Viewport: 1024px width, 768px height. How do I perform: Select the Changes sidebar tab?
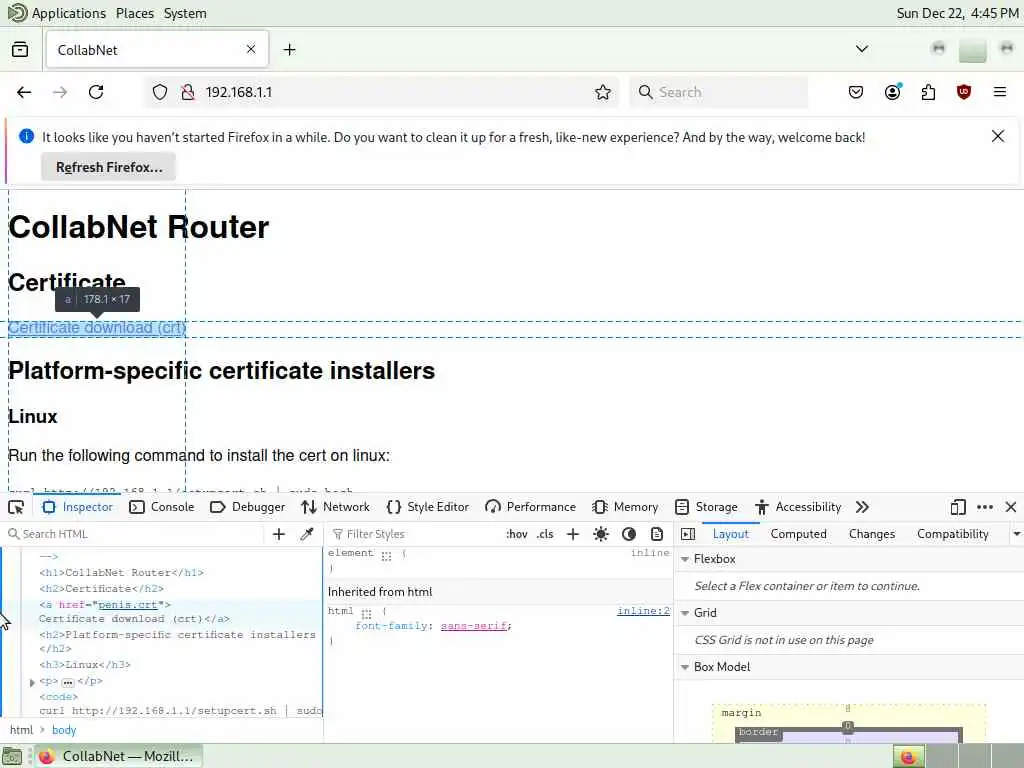(872, 534)
